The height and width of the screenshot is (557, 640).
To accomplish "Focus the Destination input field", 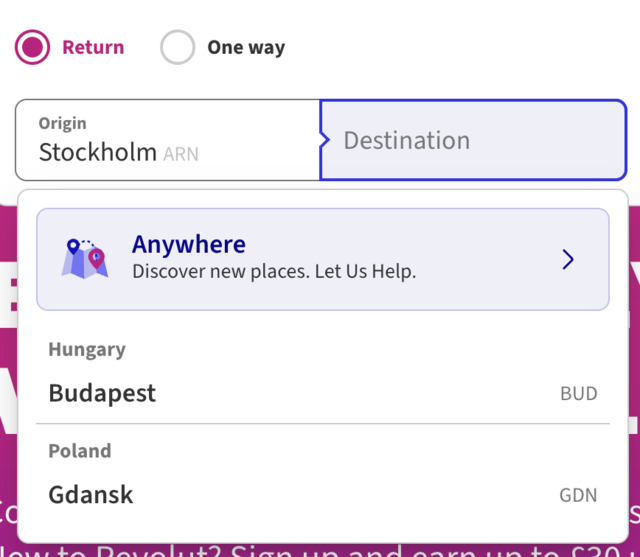I will [x=473, y=140].
